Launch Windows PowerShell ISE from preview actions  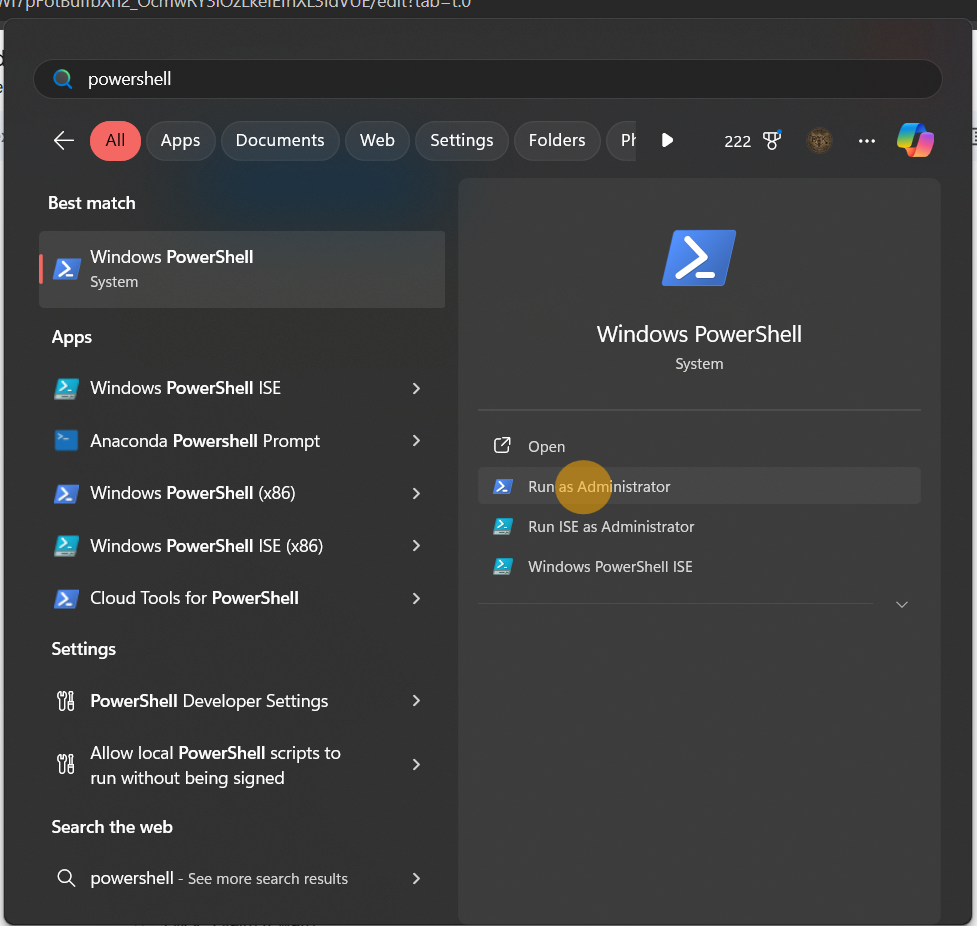[699, 566]
